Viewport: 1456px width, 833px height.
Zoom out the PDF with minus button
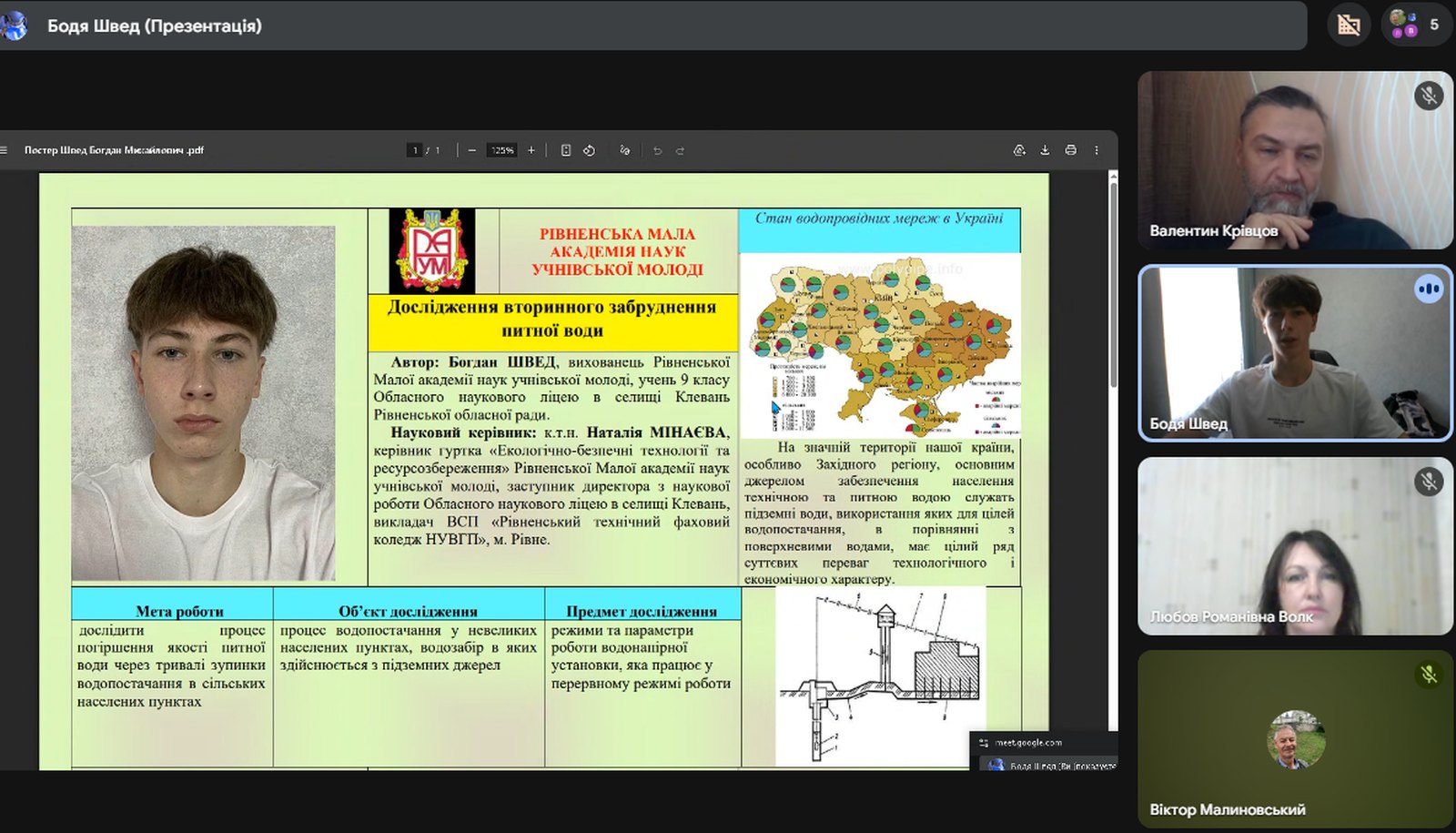pos(471,150)
